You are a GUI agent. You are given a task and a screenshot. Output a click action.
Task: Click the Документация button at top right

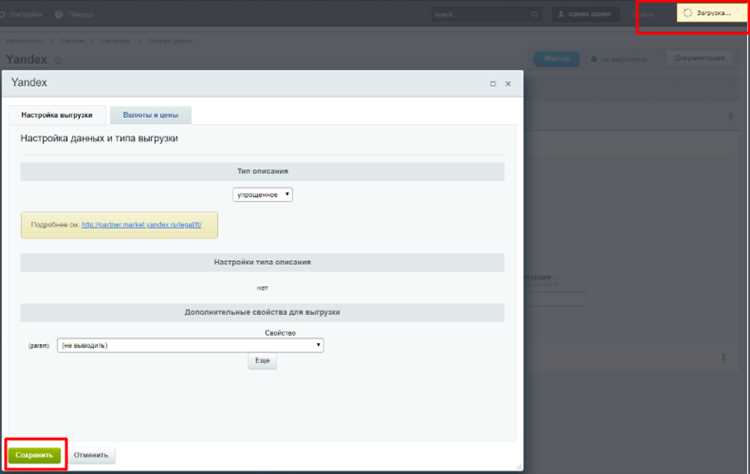[699, 58]
